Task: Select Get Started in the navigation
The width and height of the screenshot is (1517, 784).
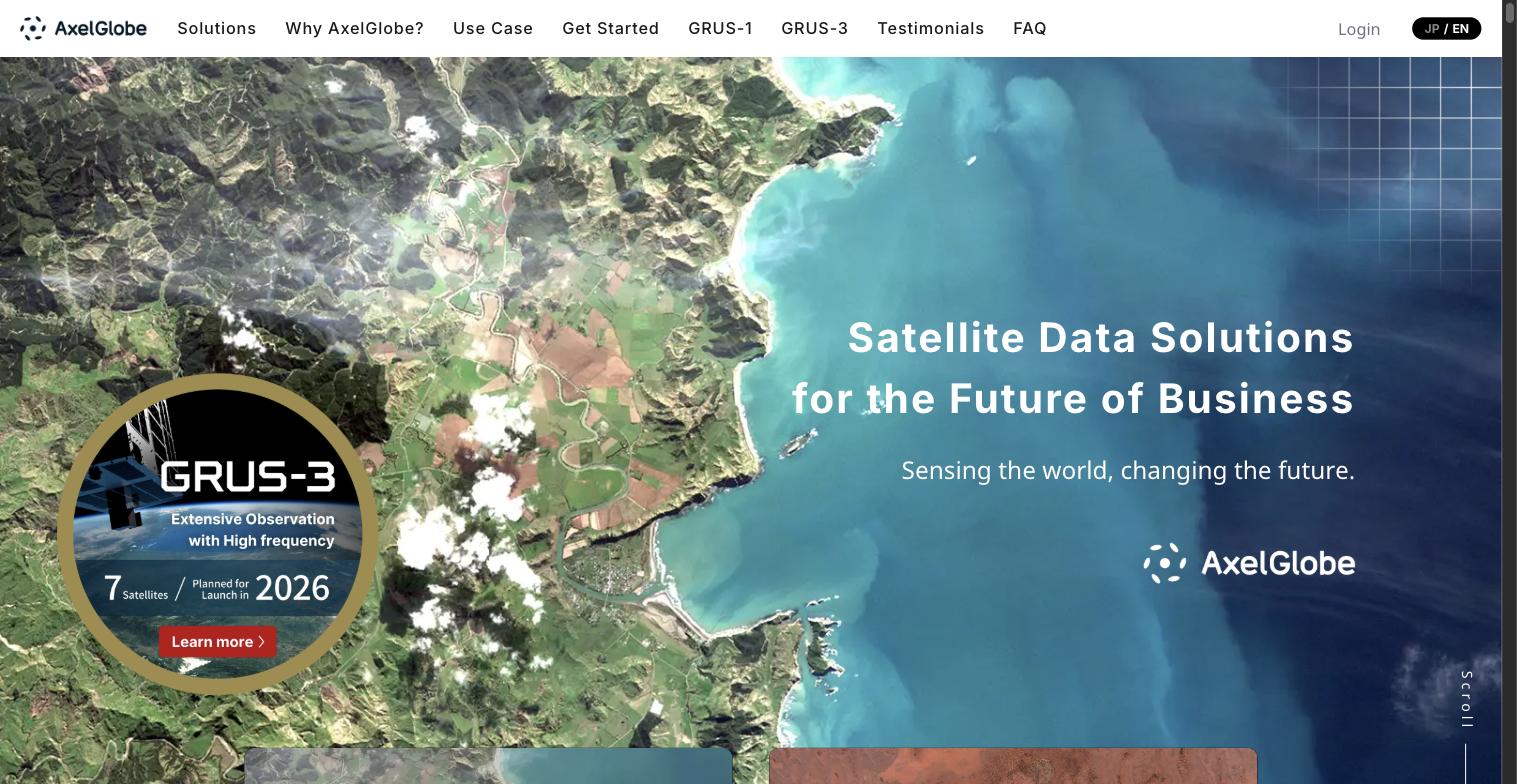Action: (x=611, y=28)
